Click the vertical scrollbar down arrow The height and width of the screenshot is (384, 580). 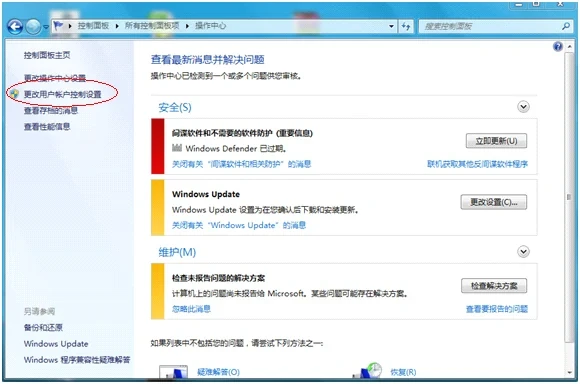tap(570, 373)
